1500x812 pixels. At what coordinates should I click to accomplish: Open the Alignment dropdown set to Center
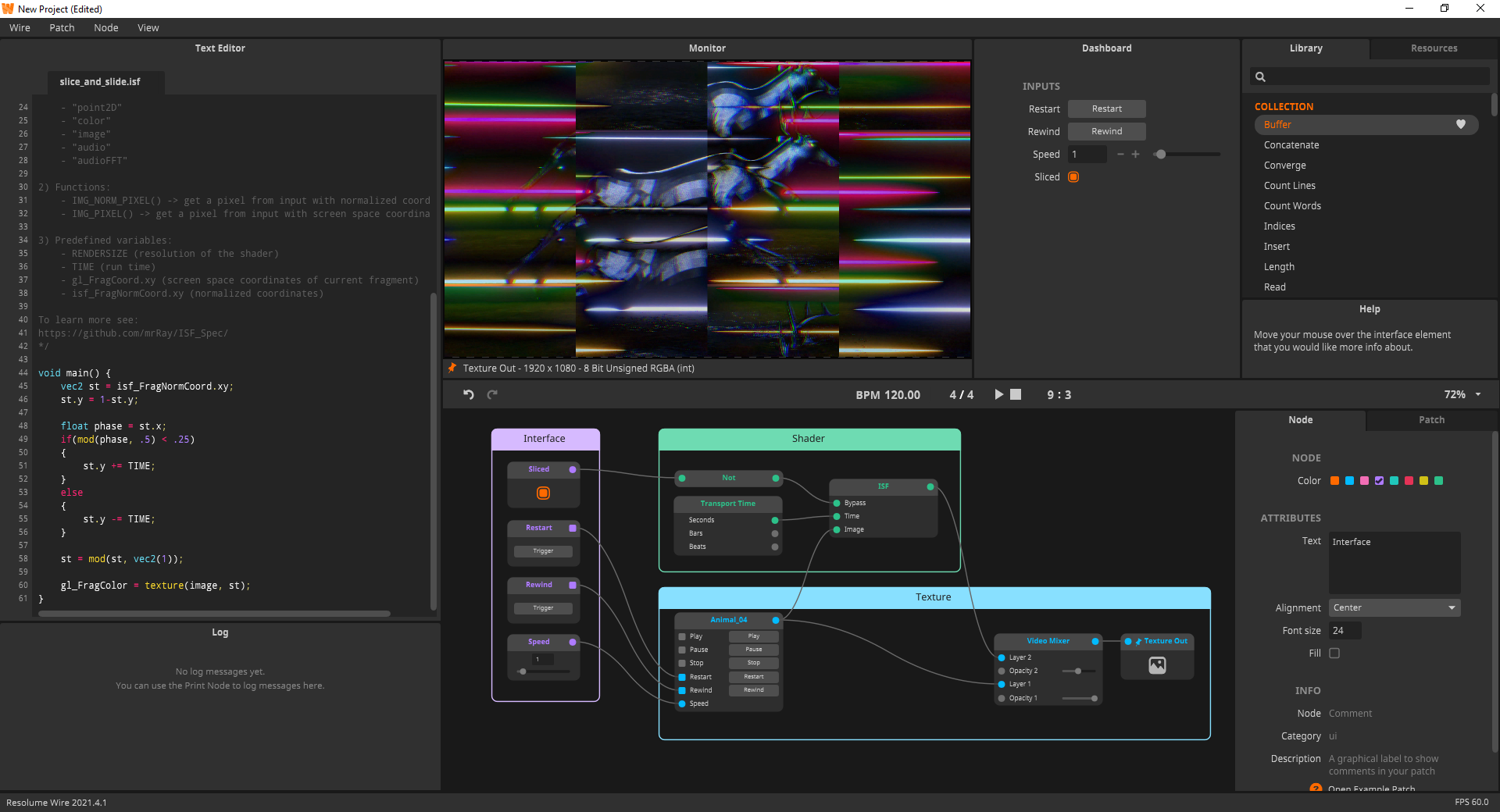[x=1394, y=607]
